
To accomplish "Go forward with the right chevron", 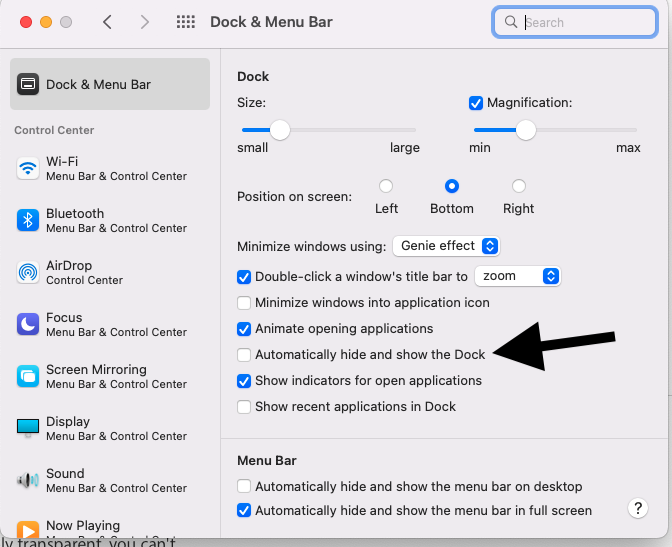I will click(x=145, y=22).
